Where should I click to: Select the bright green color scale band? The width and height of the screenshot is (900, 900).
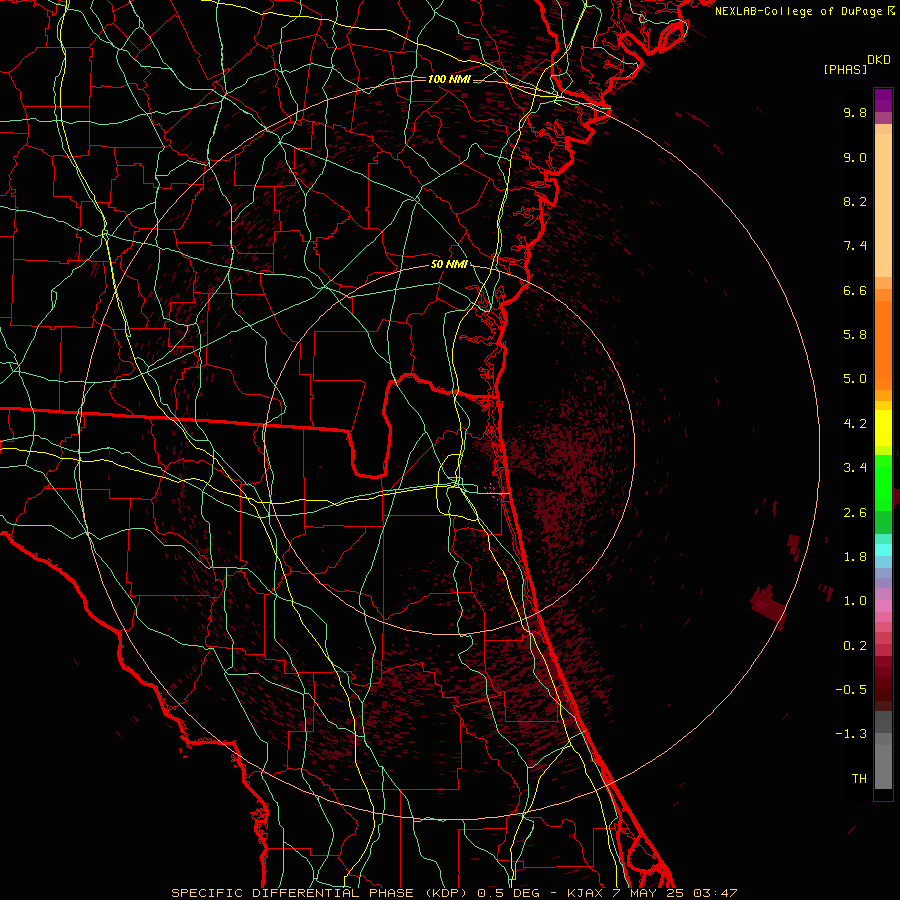883,484
